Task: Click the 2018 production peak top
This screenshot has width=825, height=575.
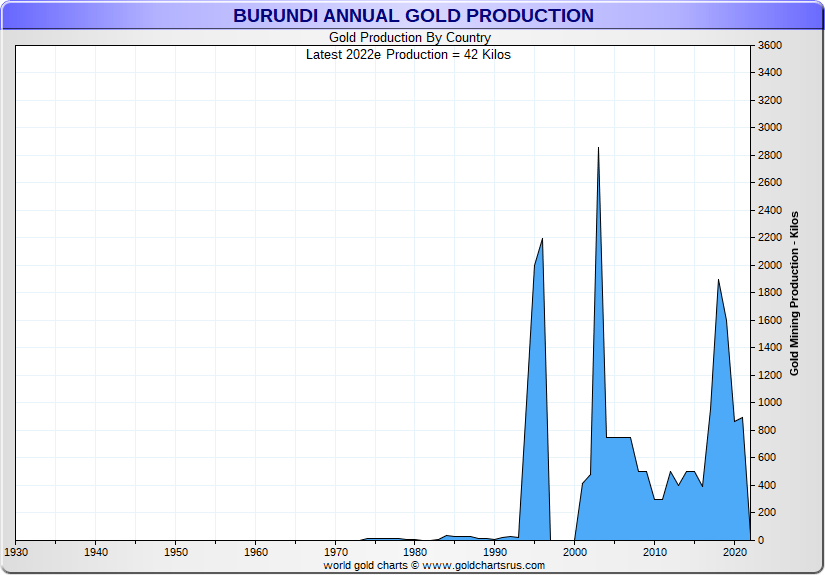Action: 718,280
